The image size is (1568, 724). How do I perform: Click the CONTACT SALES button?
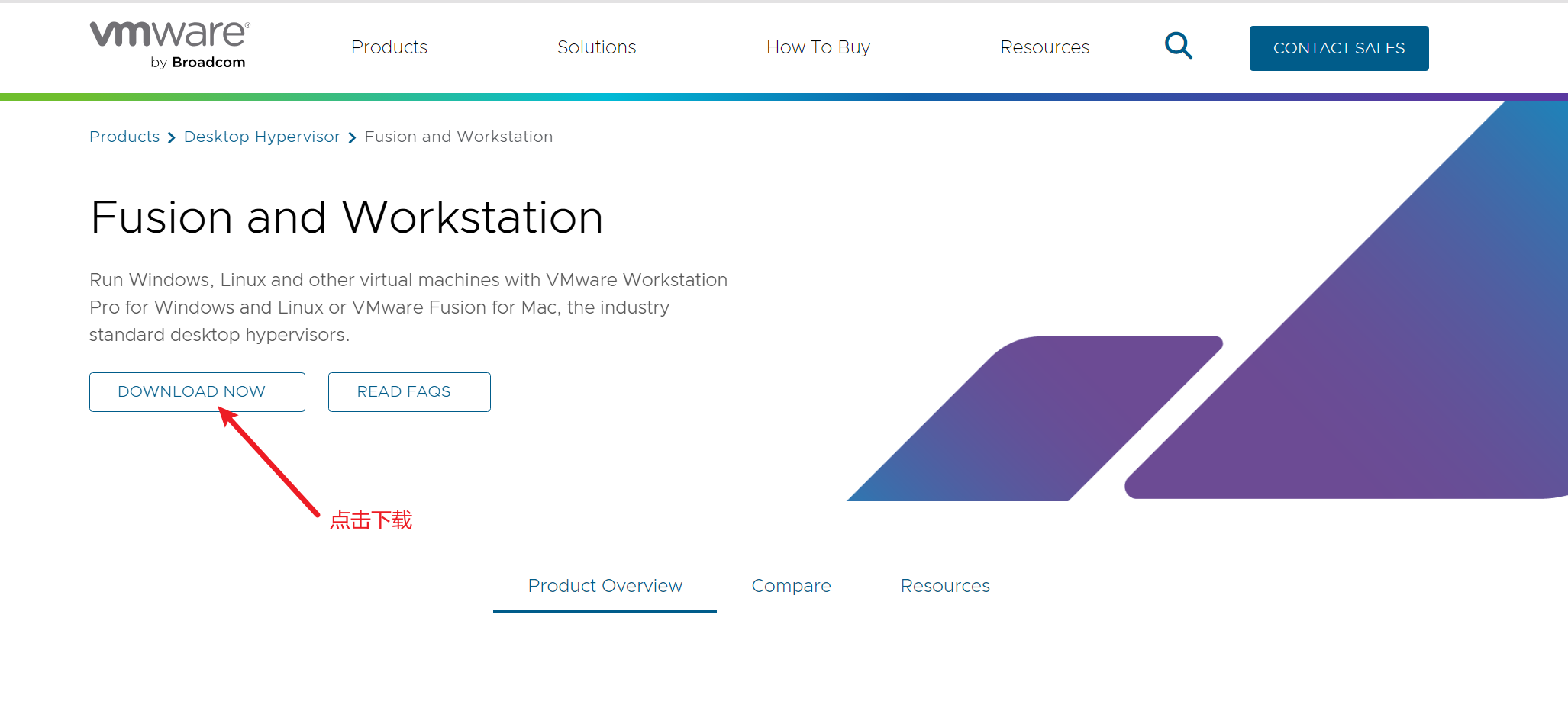tap(1339, 48)
